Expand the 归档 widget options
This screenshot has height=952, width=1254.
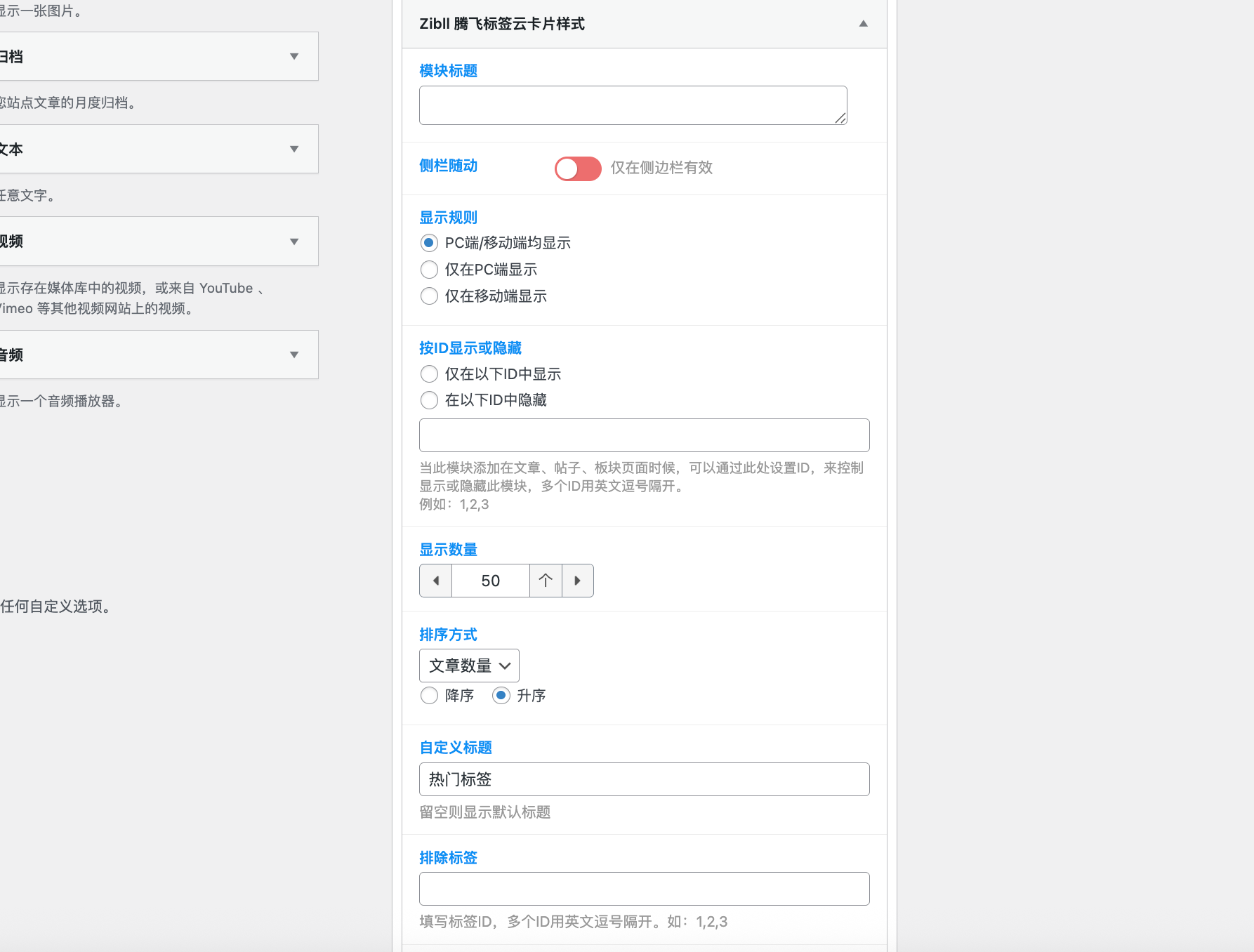pyautogui.click(x=295, y=56)
